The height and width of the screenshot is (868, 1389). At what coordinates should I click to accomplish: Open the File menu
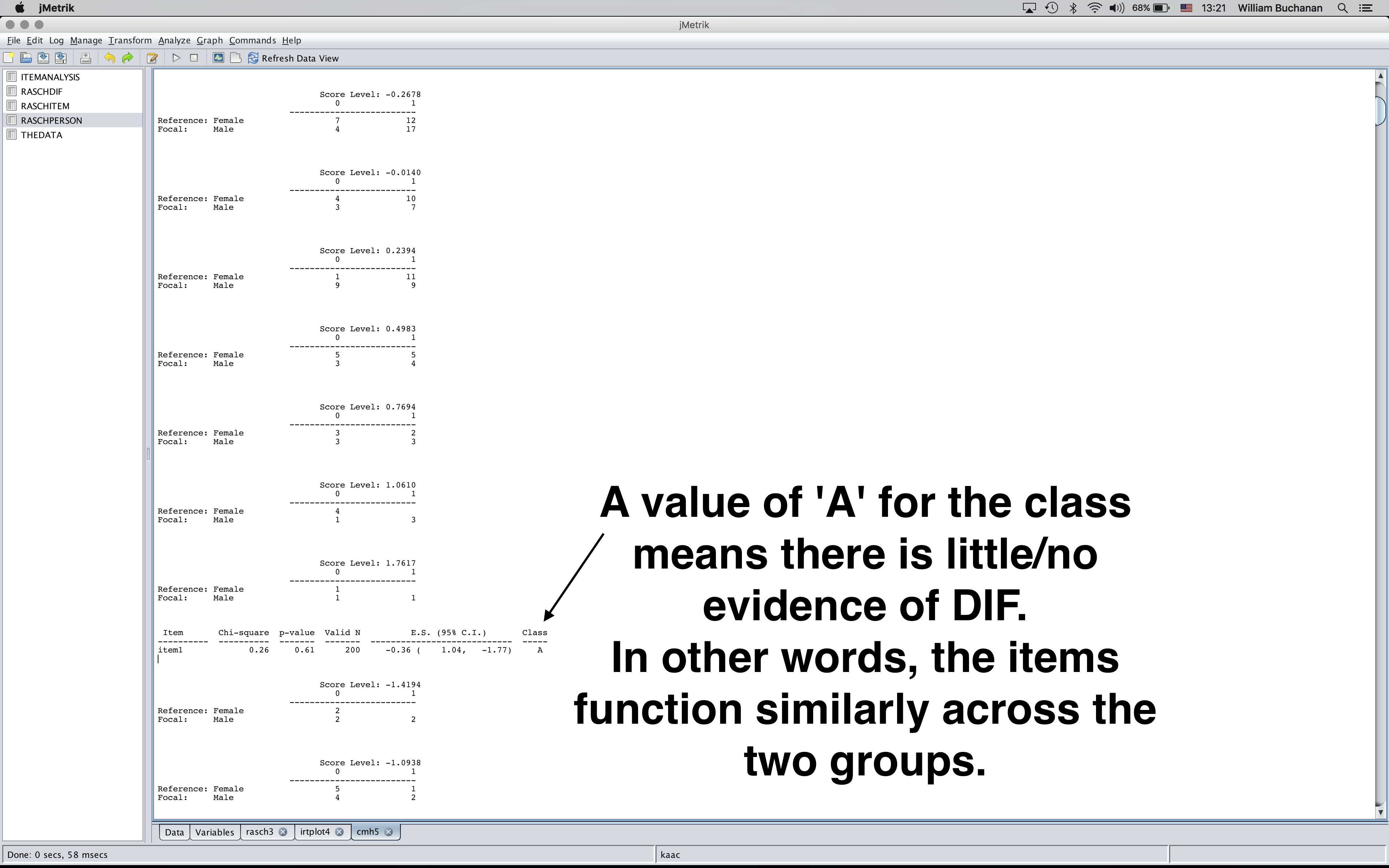point(14,40)
